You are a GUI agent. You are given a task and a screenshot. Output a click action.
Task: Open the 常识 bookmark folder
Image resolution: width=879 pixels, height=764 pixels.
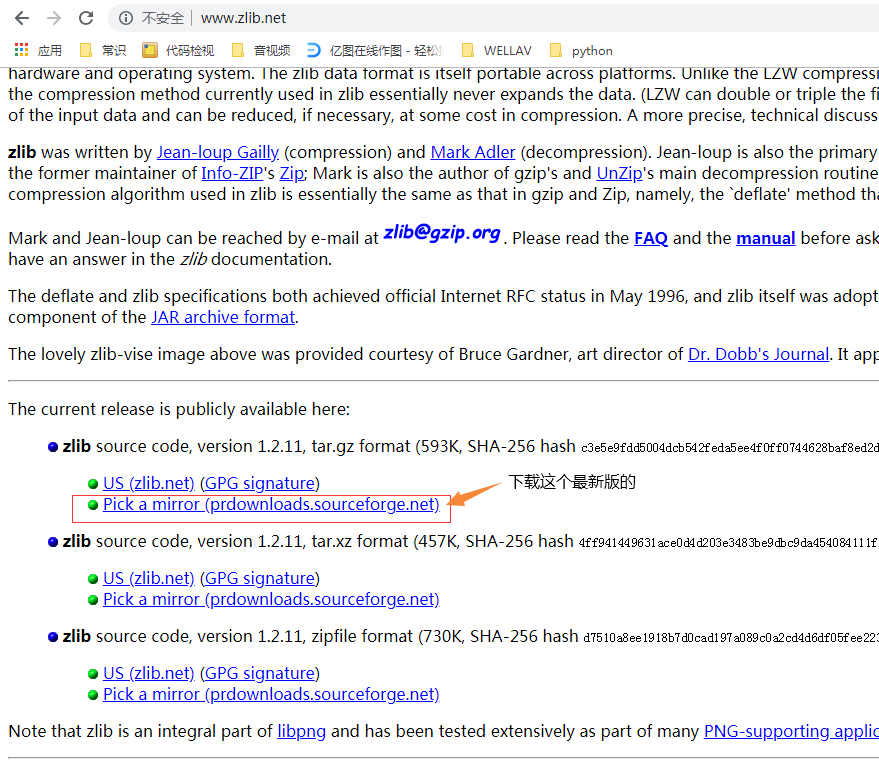click(103, 50)
